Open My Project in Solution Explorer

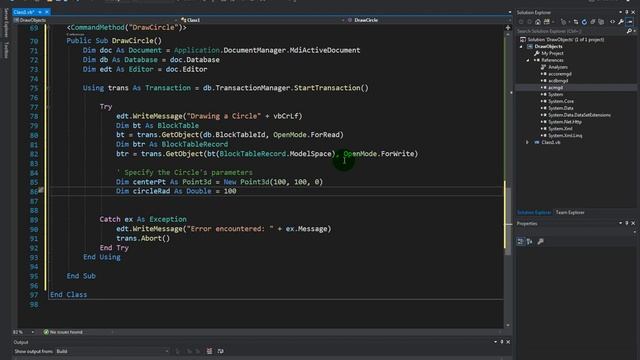click(552, 53)
